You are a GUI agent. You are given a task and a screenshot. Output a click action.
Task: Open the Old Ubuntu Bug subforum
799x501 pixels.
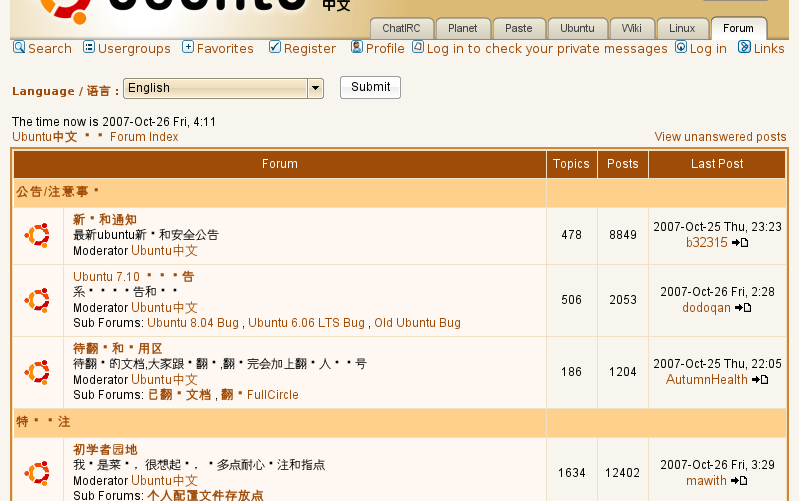[417, 323]
